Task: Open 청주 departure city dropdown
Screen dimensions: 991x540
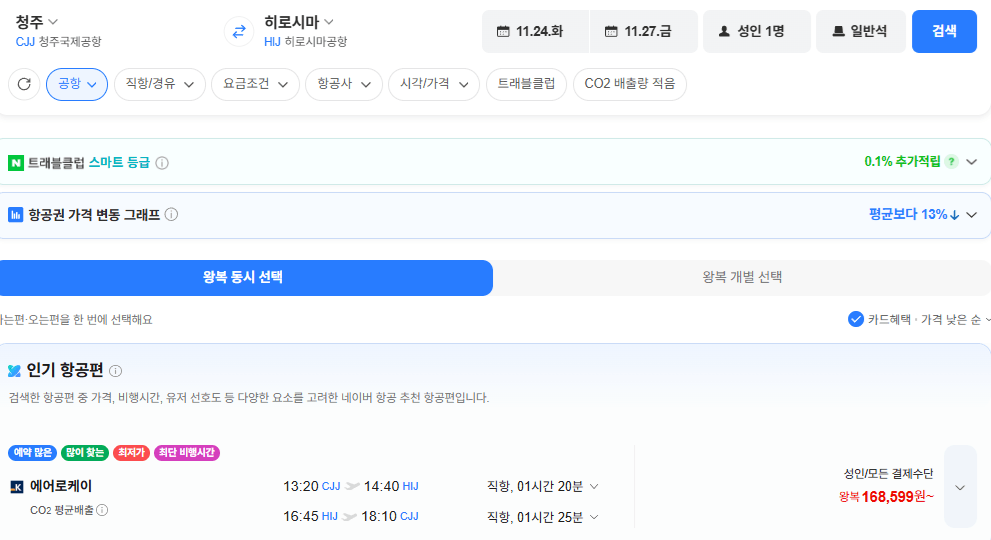Action: tap(37, 22)
